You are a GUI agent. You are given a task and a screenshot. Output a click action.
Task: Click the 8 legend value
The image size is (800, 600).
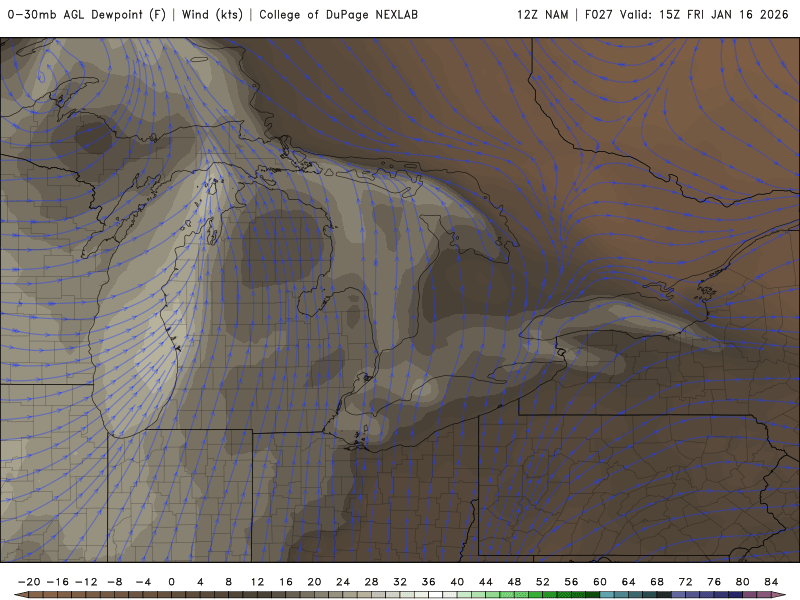[229, 582]
